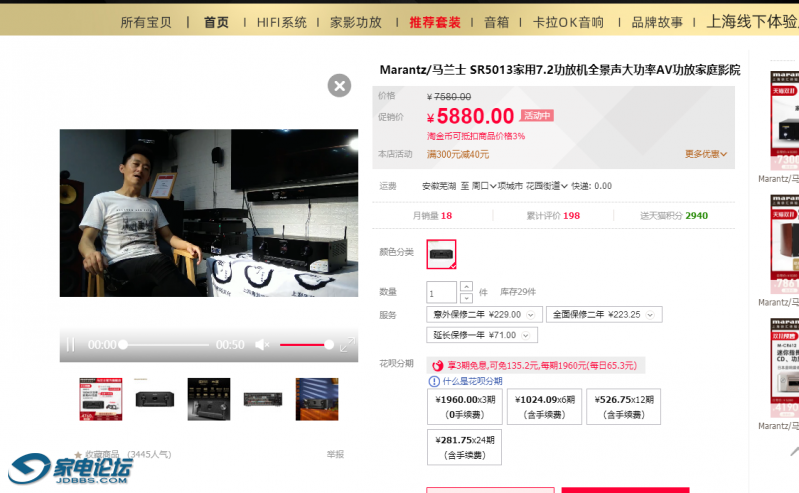Click the 花呗分期 info circle icon

point(434,381)
